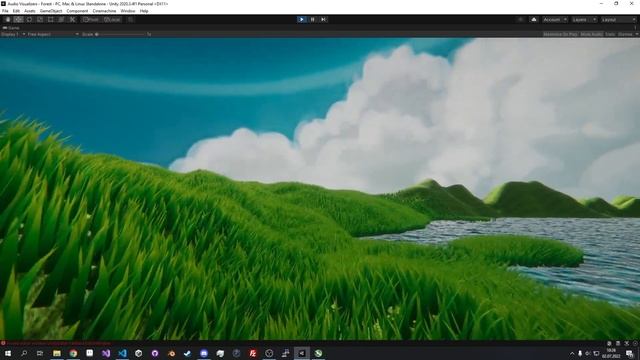Select the Rotate tool
The width and height of the screenshot is (640, 360).
pos(29,19)
